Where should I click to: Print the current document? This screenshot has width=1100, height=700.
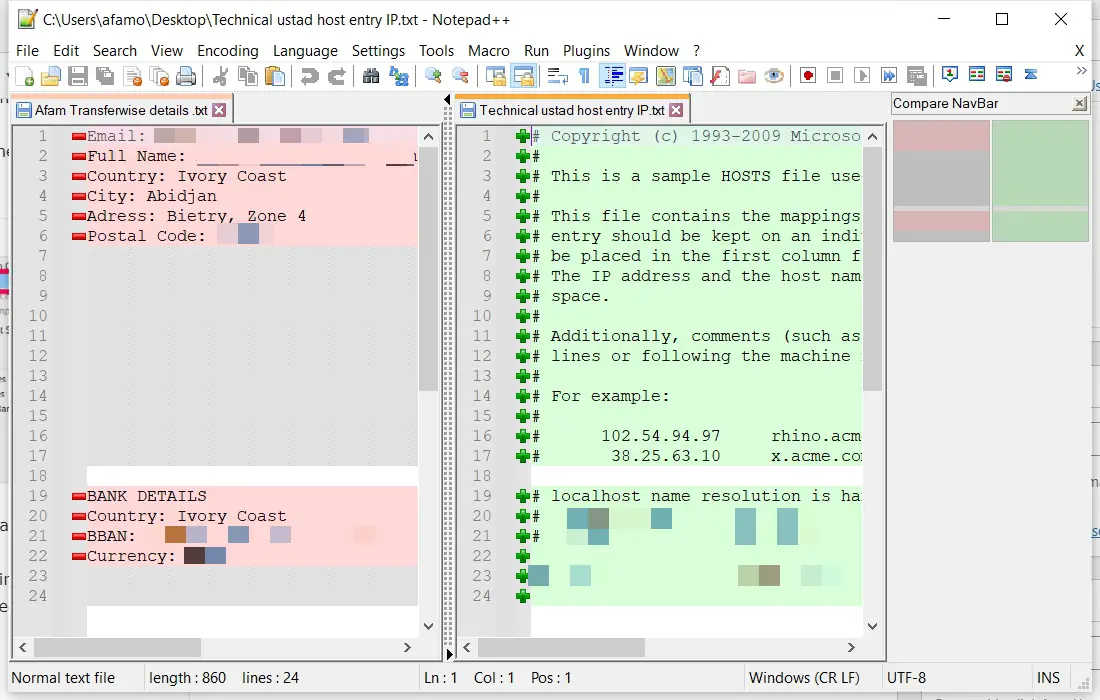tap(185, 74)
